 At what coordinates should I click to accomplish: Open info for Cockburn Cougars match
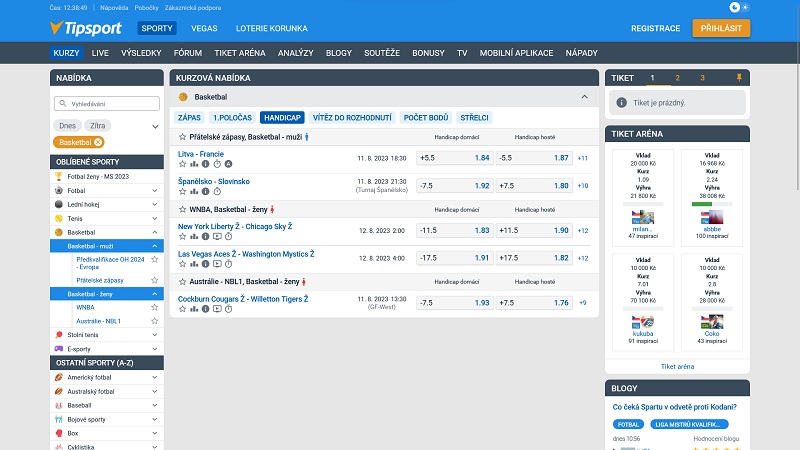click(x=206, y=309)
